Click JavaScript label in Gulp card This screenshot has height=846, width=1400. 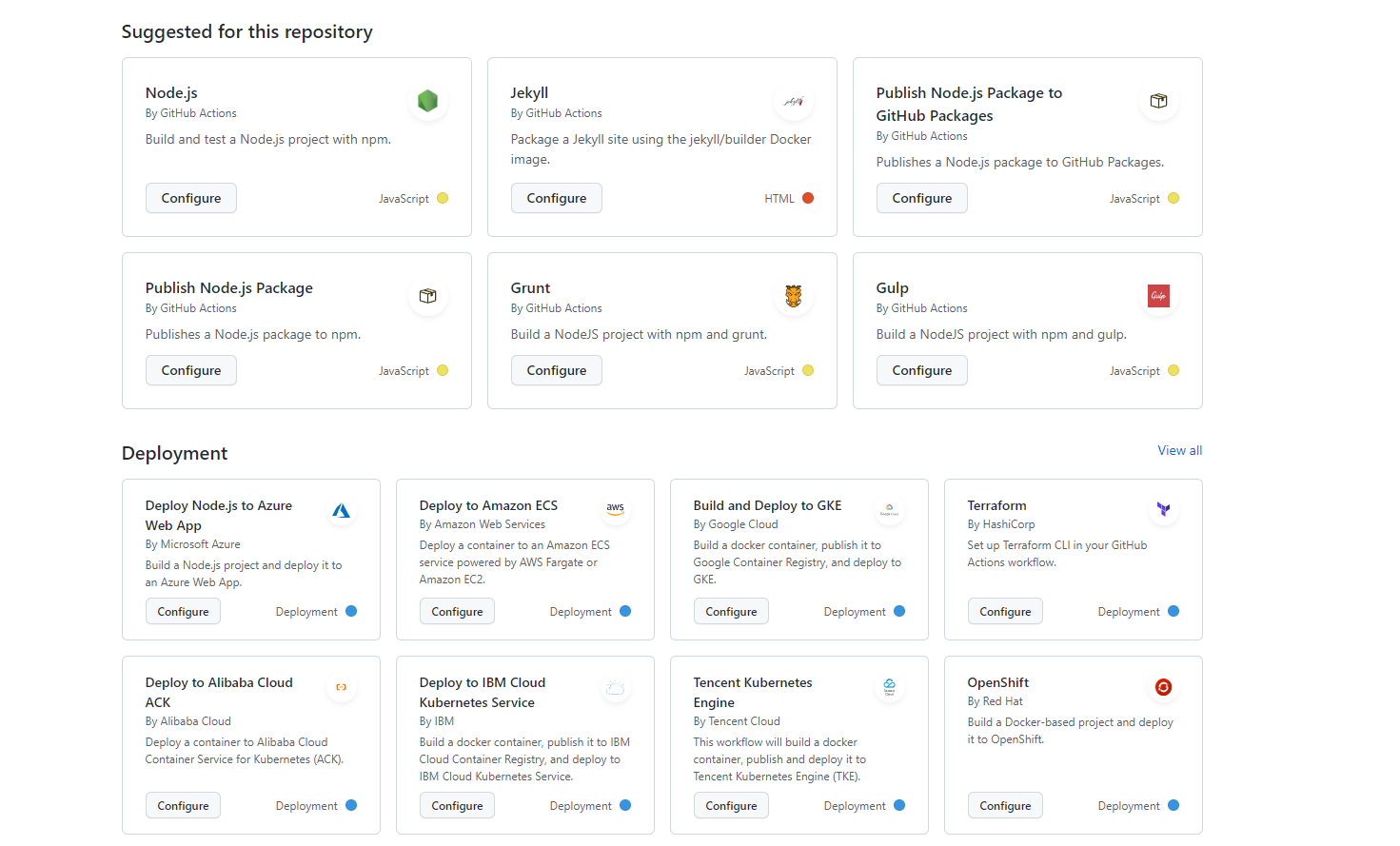coord(1134,371)
